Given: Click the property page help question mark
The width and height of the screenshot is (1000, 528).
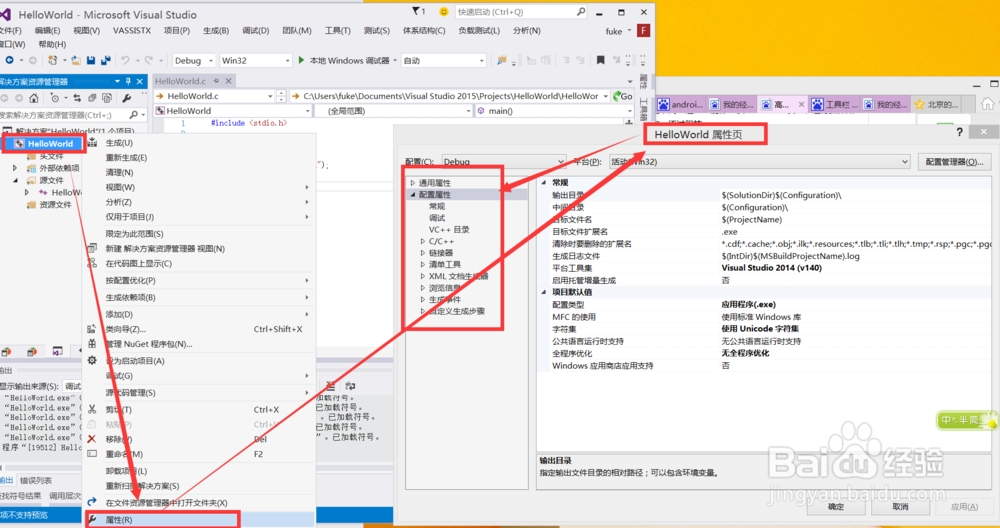Looking at the screenshot, I should 959,133.
